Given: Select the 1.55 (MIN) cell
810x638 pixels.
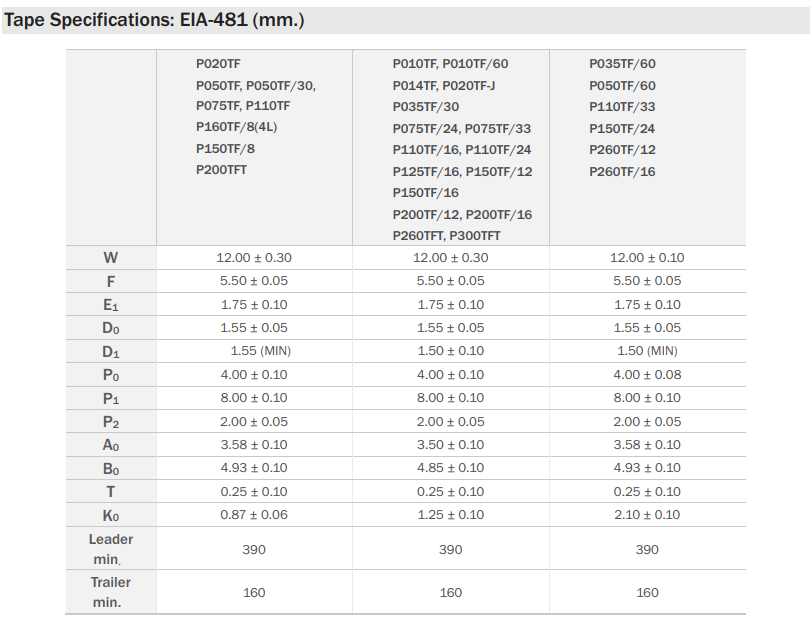Looking at the screenshot, I should click(254, 351).
